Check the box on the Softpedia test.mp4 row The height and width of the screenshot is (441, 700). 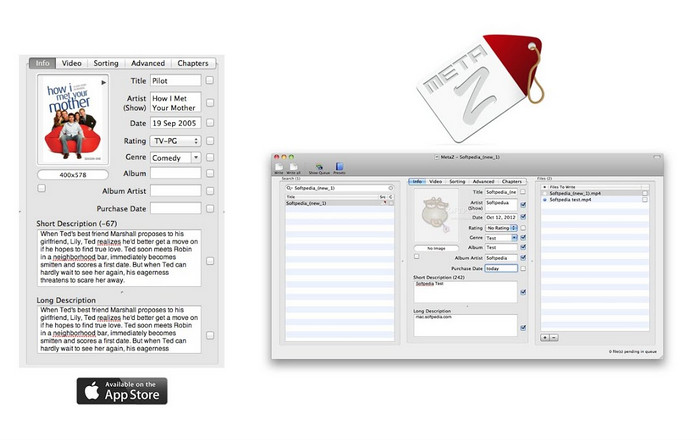(645, 200)
